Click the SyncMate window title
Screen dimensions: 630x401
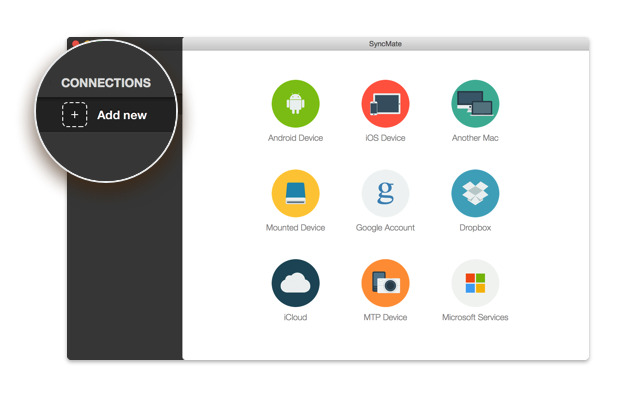385,44
